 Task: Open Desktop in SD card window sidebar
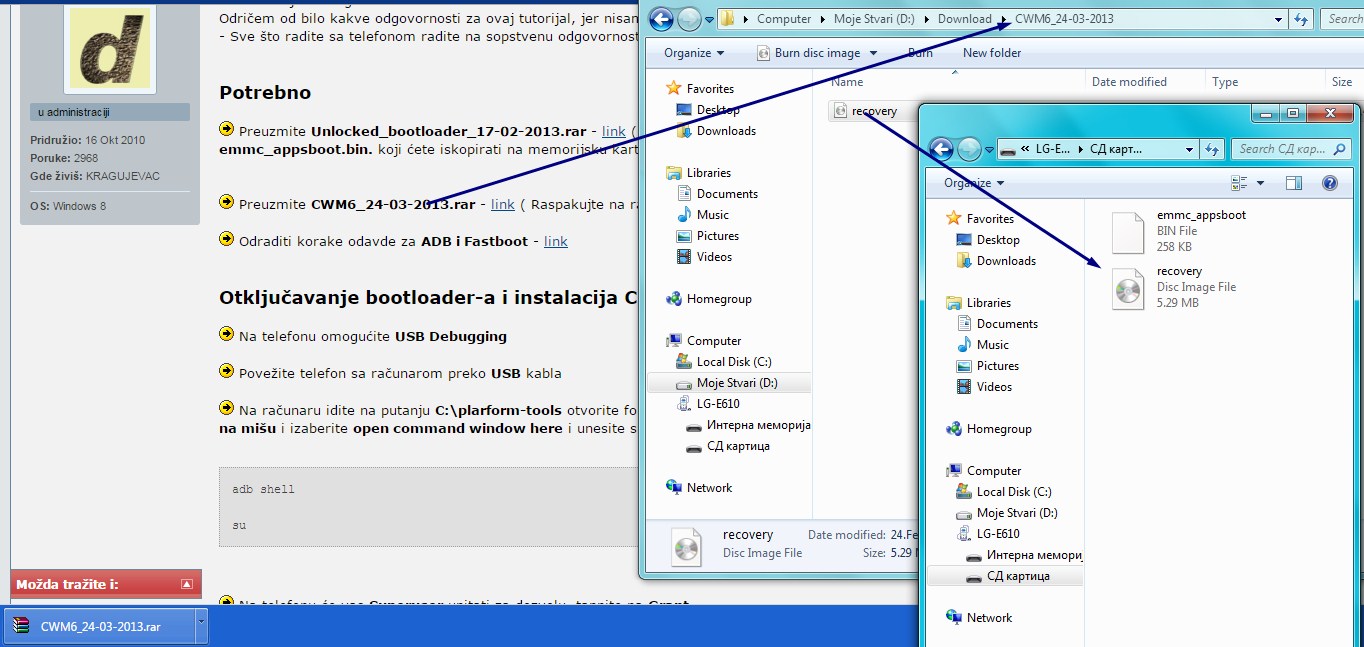coord(987,240)
